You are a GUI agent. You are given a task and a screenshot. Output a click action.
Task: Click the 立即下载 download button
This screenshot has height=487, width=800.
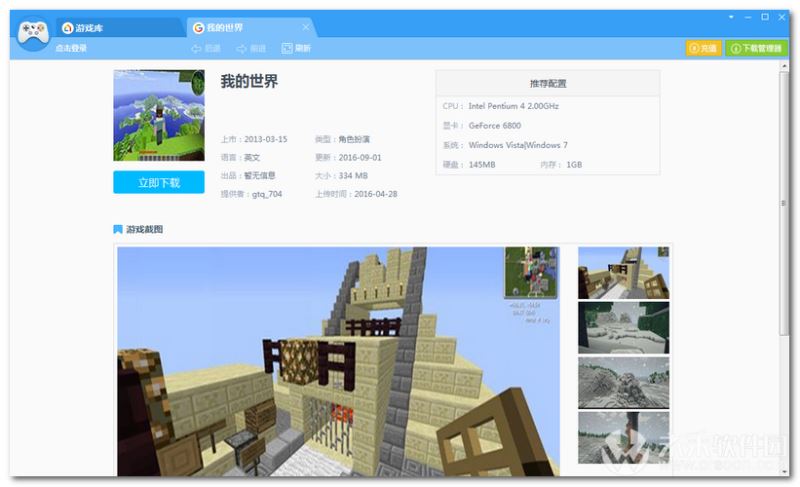pyautogui.click(x=159, y=183)
